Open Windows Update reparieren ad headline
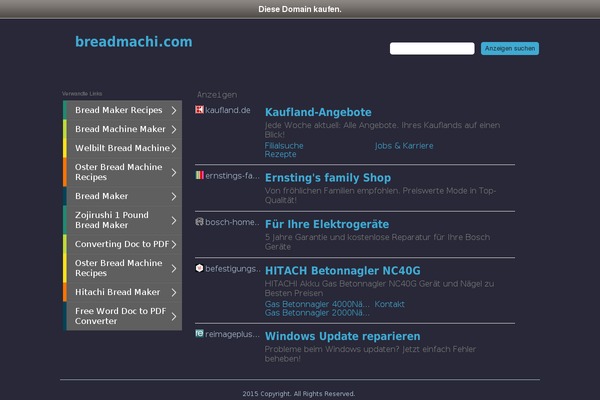This screenshot has height=400, width=600. (x=342, y=336)
